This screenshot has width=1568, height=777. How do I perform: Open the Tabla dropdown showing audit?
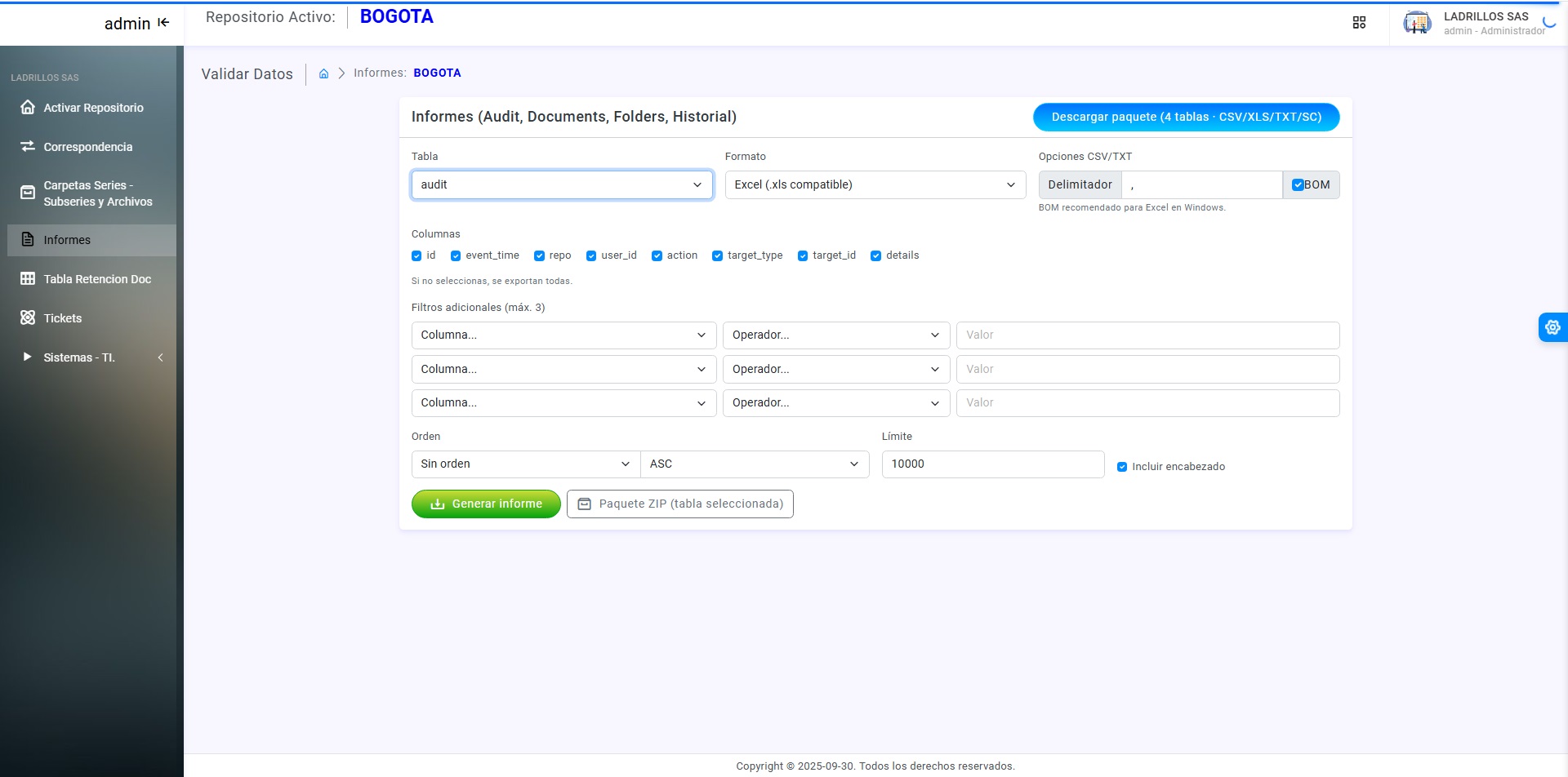[561, 185]
